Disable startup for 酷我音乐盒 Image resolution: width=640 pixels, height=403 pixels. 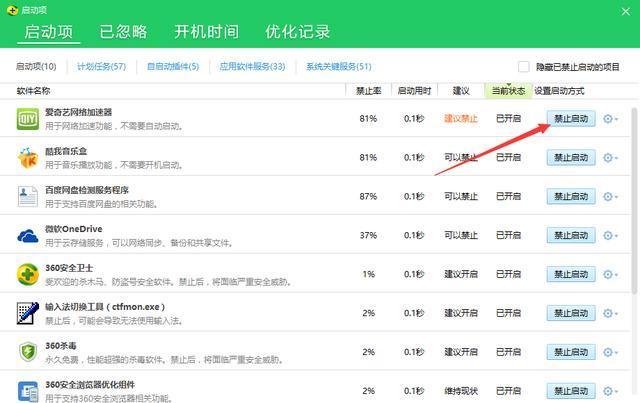(571, 158)
